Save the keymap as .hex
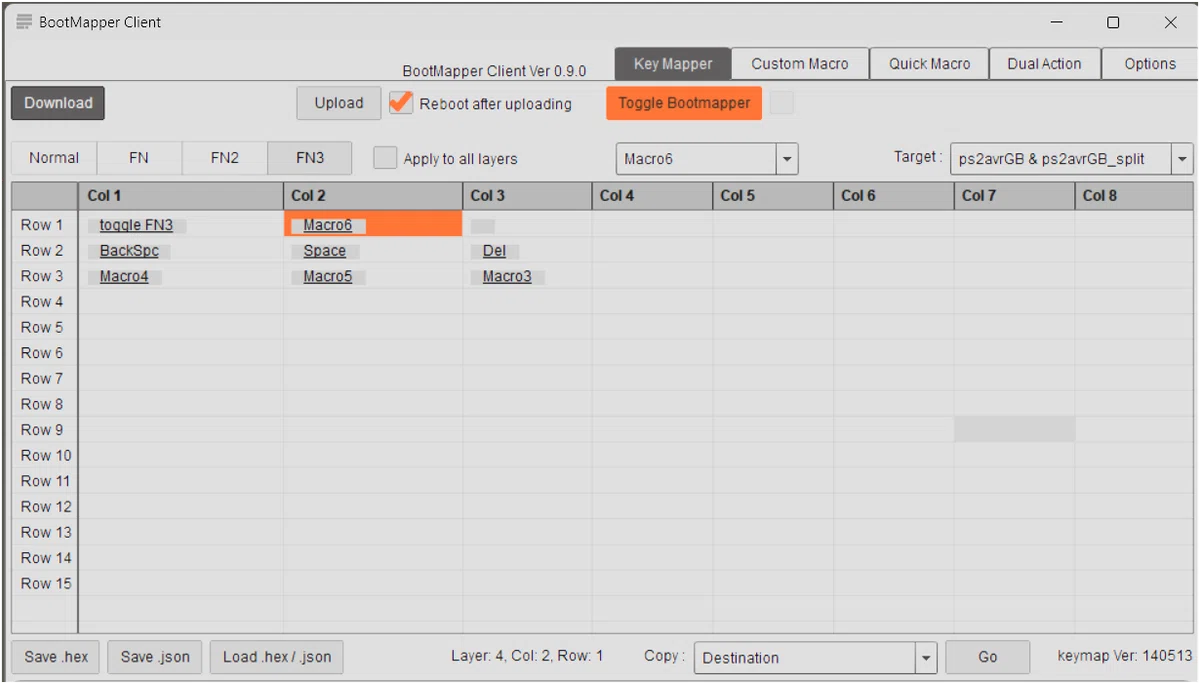1200x684 pixels. [x=56, y=657]
